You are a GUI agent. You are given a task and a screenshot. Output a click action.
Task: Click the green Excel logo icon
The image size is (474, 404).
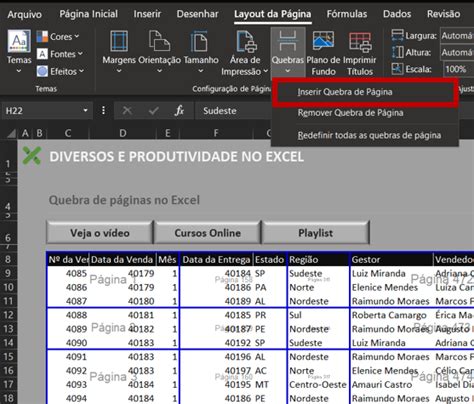pyautogui.click(x=32, y=156)
